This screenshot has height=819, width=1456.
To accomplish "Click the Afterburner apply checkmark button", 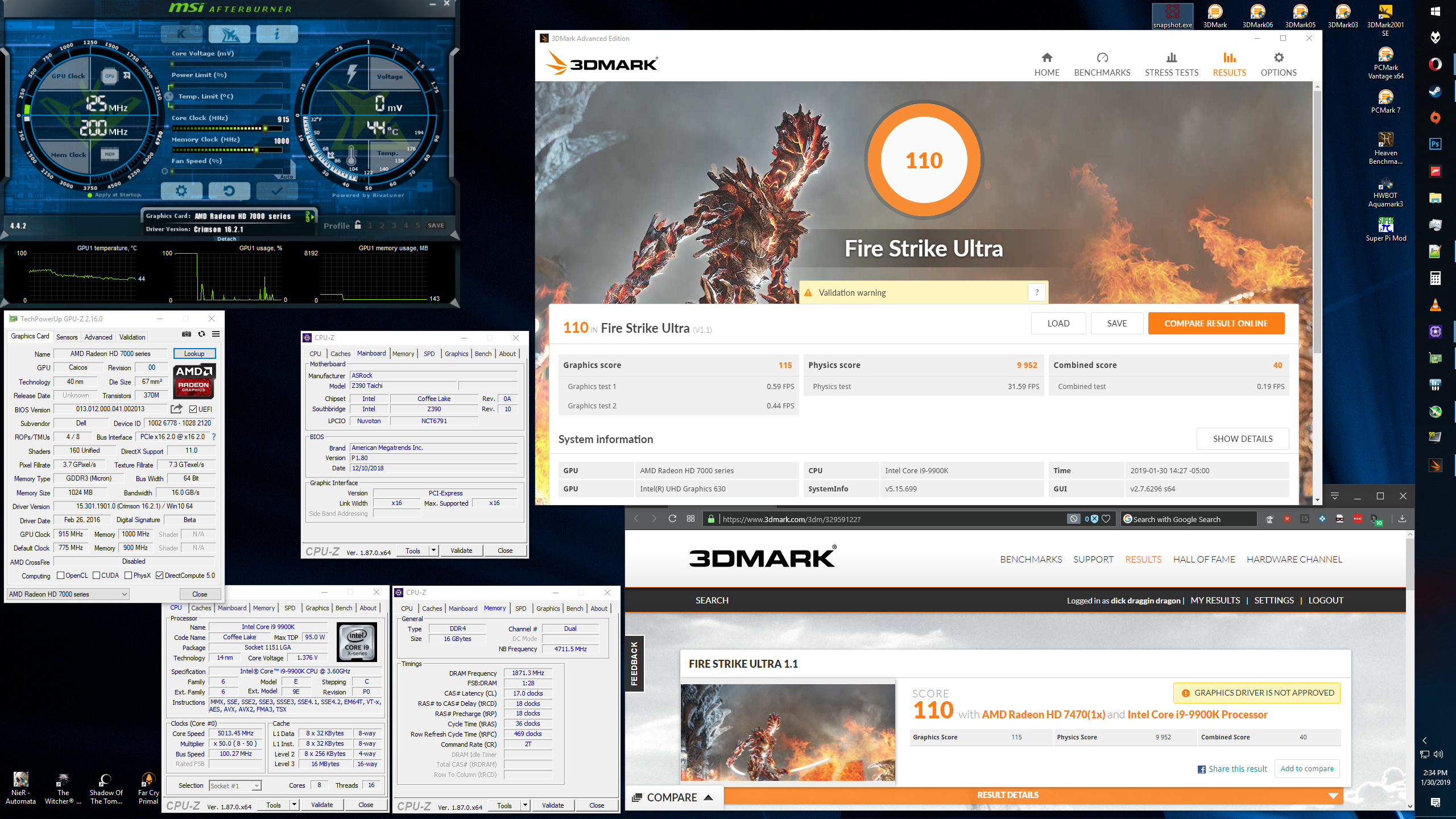I will (x=276, y=191).
